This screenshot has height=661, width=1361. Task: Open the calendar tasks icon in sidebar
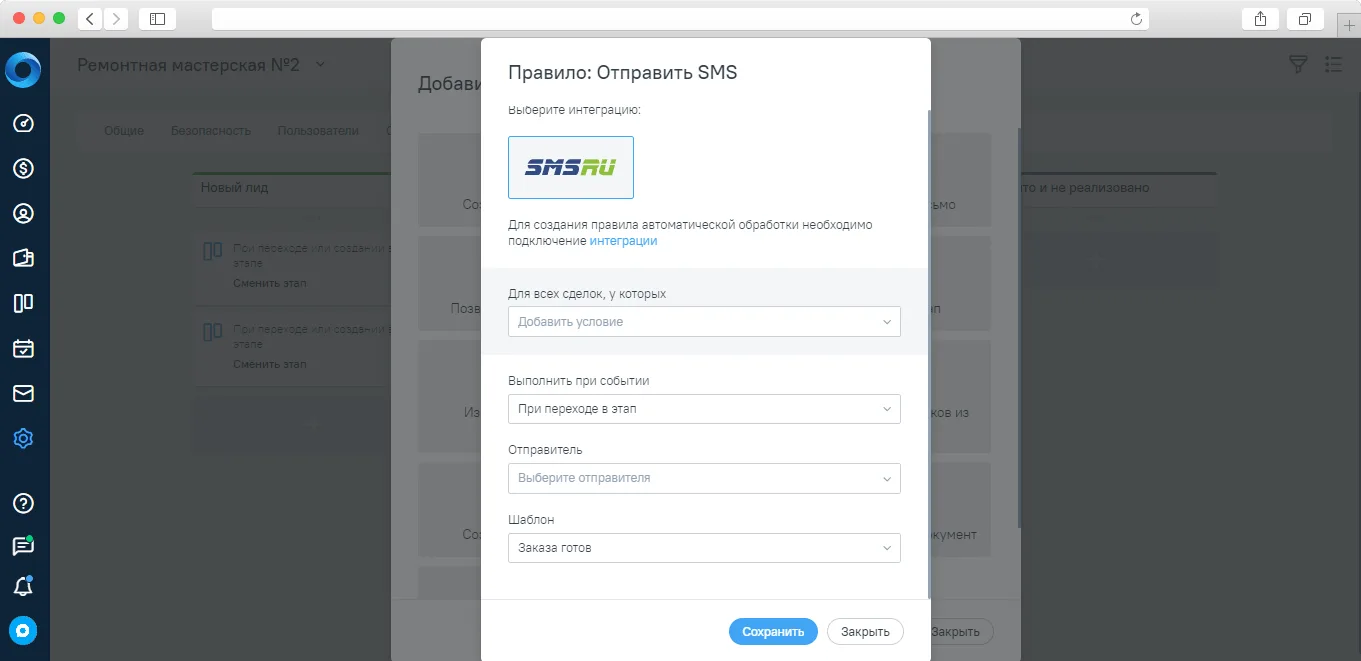coord(23,348)
